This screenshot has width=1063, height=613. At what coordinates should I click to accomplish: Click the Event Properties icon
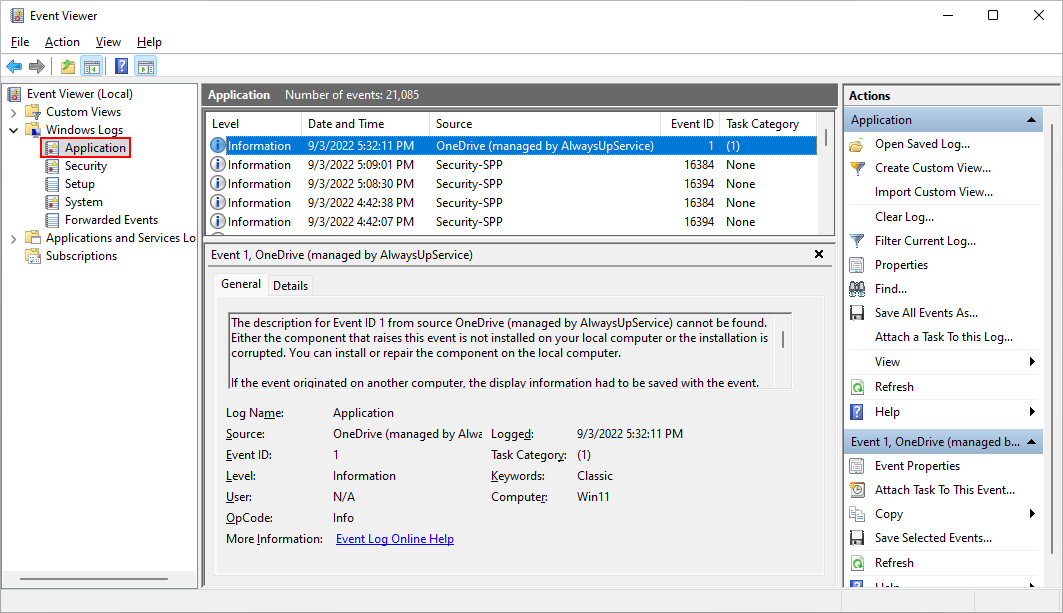[857, 466]
